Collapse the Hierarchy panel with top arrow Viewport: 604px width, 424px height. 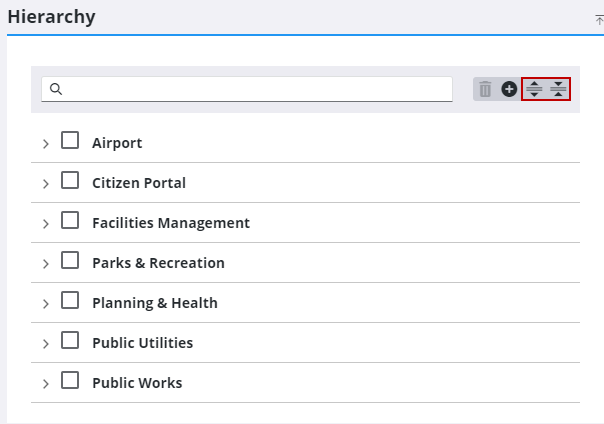pos(599,19)
